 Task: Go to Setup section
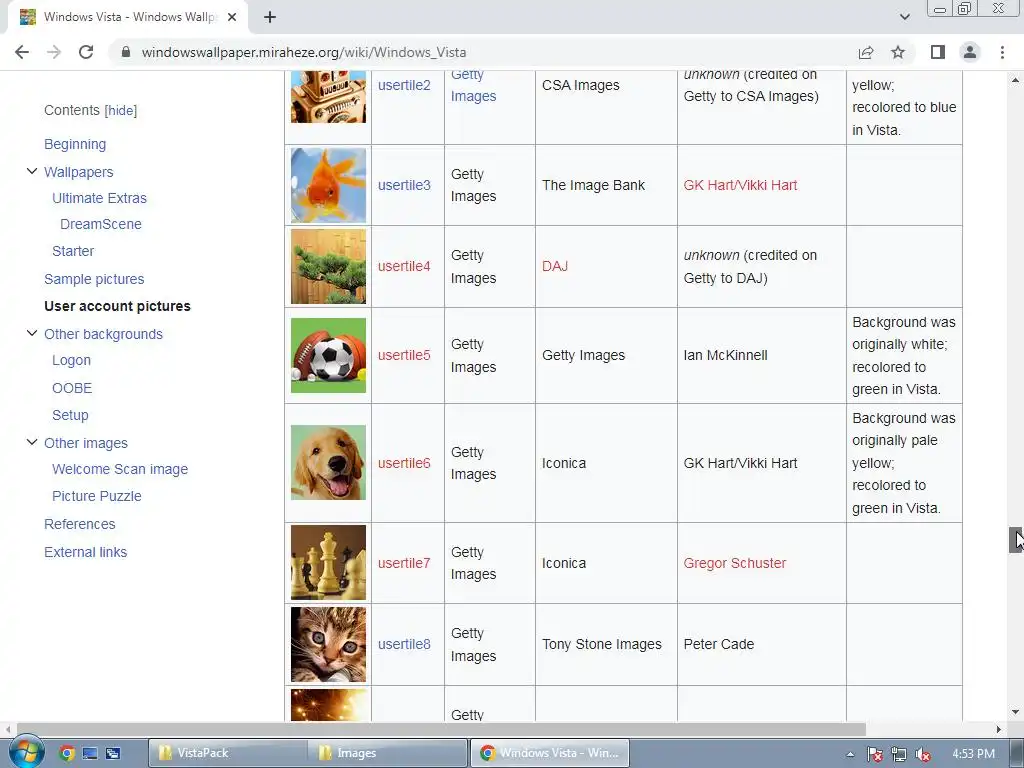[x=70, y=415]
